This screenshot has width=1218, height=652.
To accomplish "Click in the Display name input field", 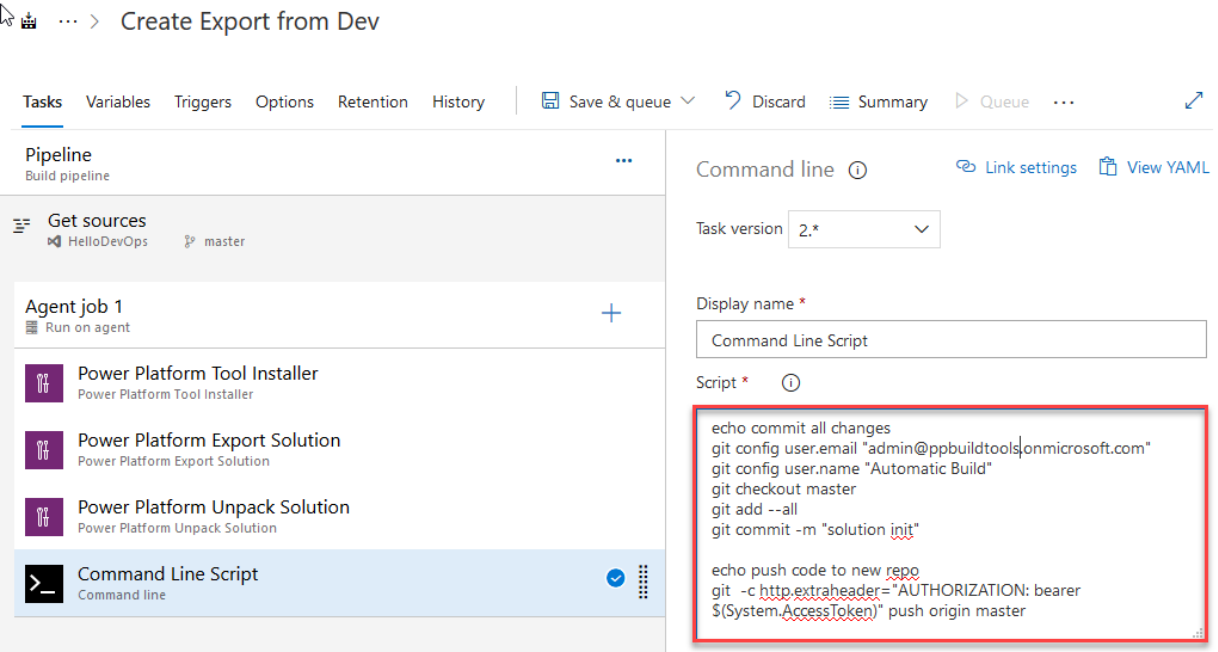I will (950, 341).
